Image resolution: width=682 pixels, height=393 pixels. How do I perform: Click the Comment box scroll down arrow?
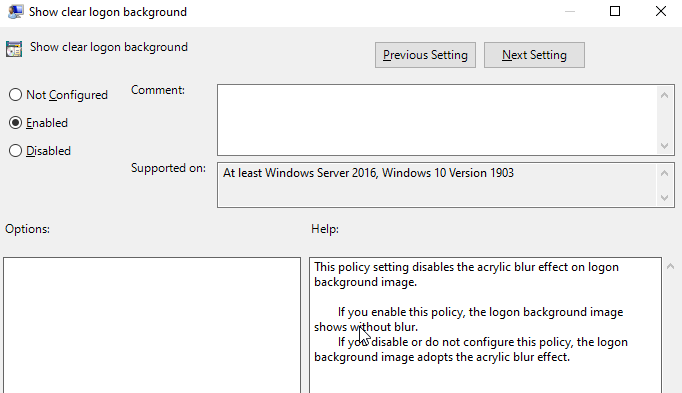tap(665, 146)
